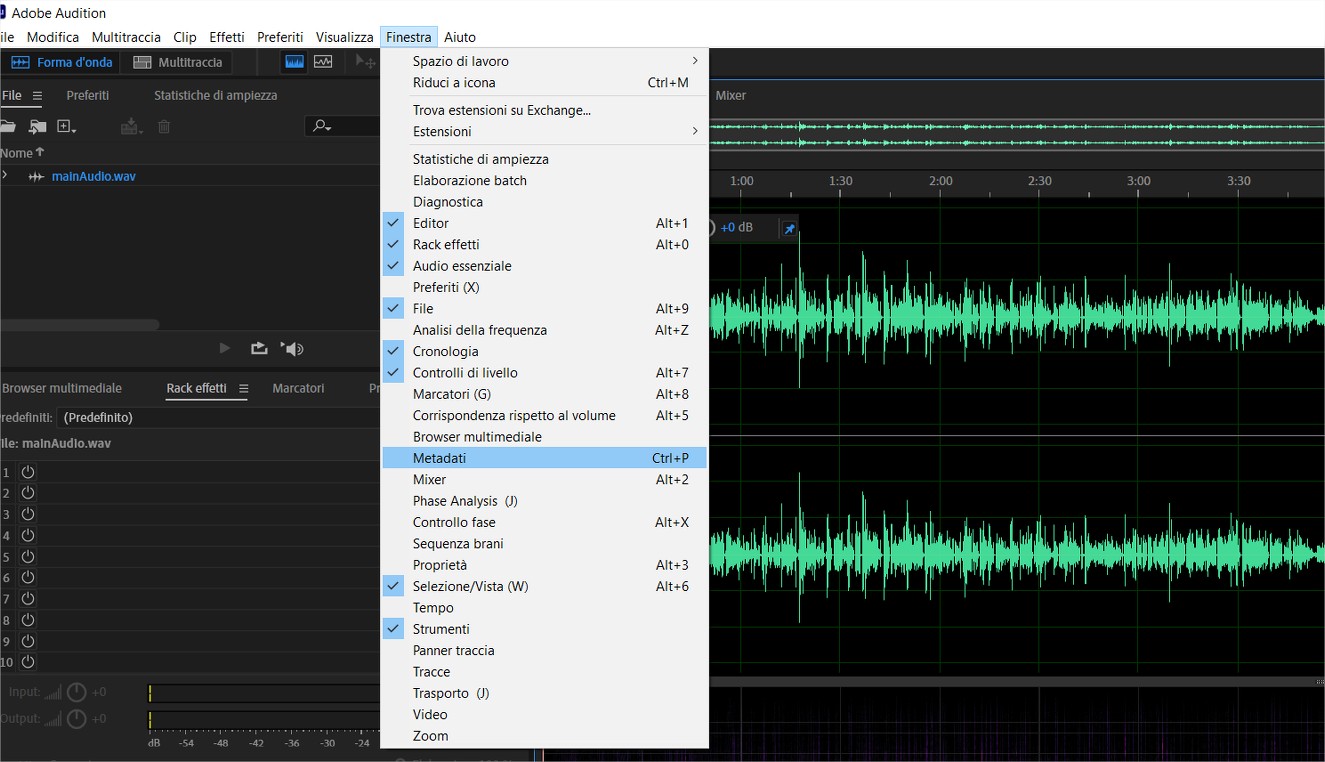The image size is (1325, 762).
Task: Click the loudness speaker icon
Action: [291, 348]
